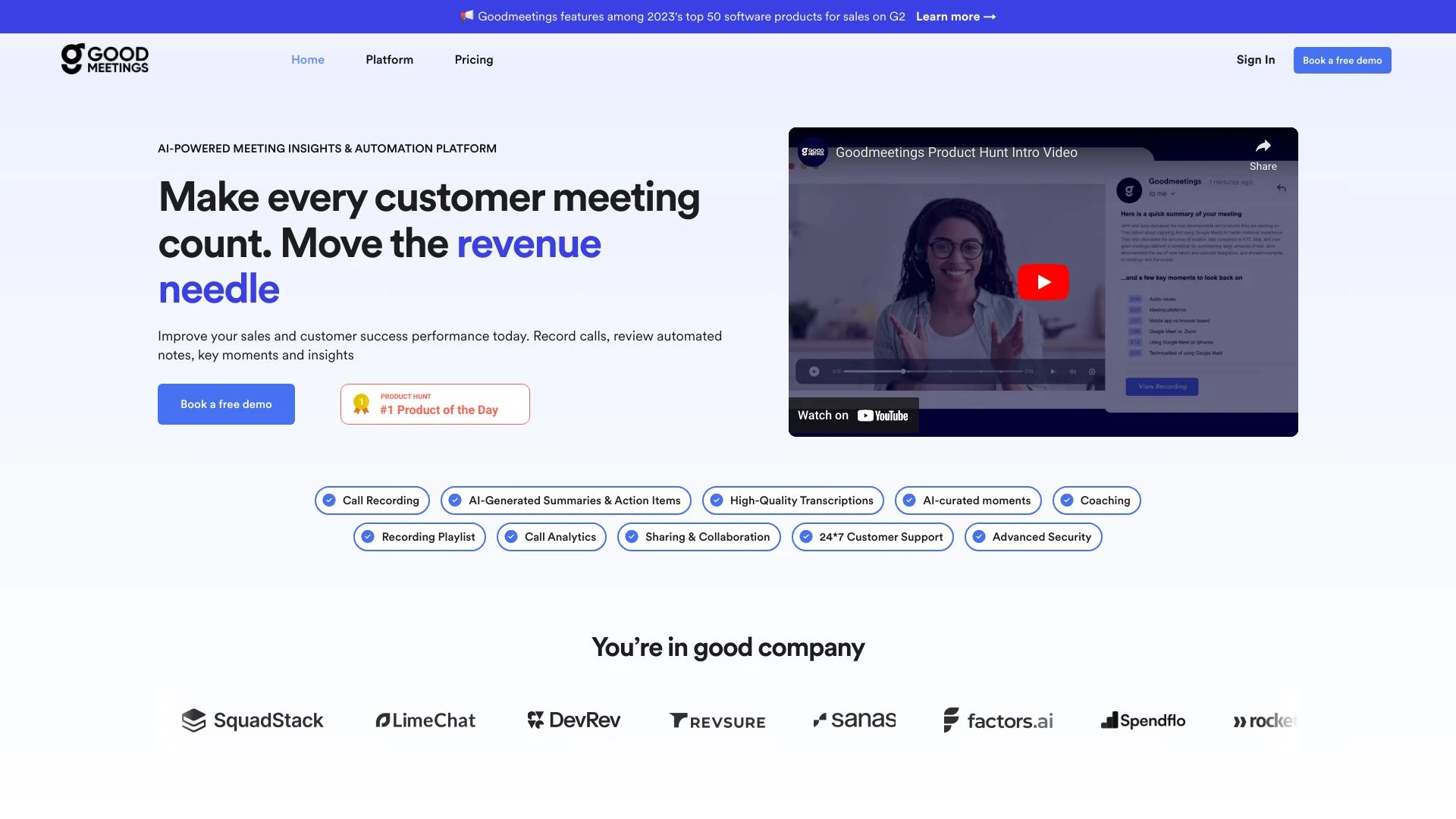
Task: Click the Advanced Security checkmark icon
Action: click(x=978, y=536)
